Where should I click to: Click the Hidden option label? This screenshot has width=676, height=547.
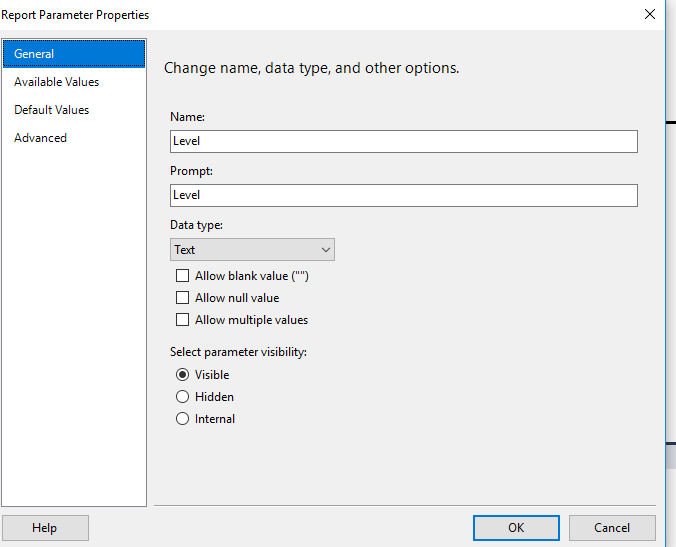click(214, 397)
